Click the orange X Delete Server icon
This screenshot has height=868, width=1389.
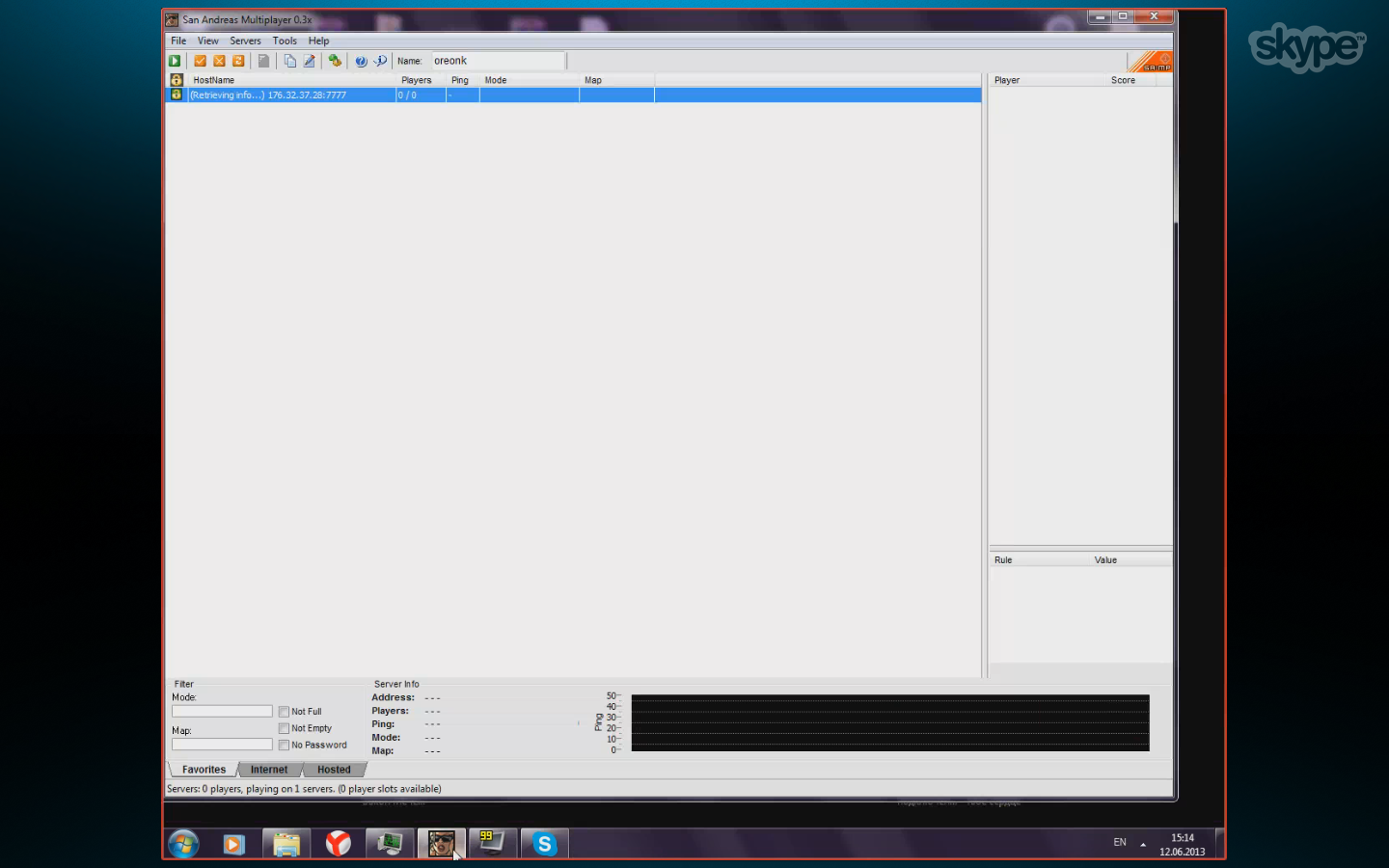(219, 61)
